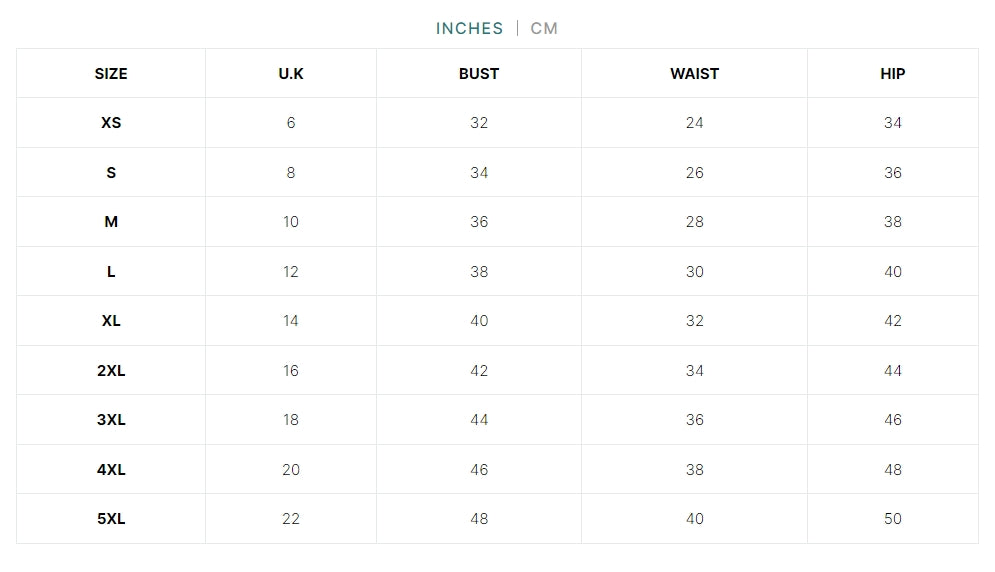Click the BUST column header

coord(479,74)
